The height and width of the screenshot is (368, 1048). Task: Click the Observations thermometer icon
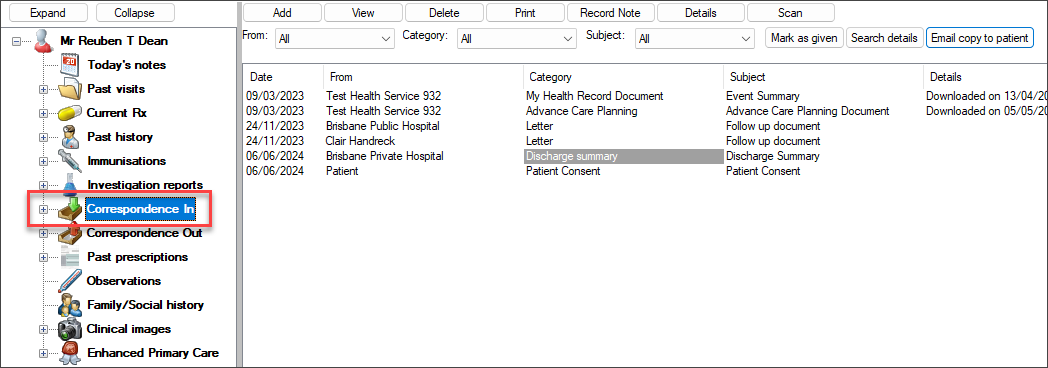tap(70, 281)
